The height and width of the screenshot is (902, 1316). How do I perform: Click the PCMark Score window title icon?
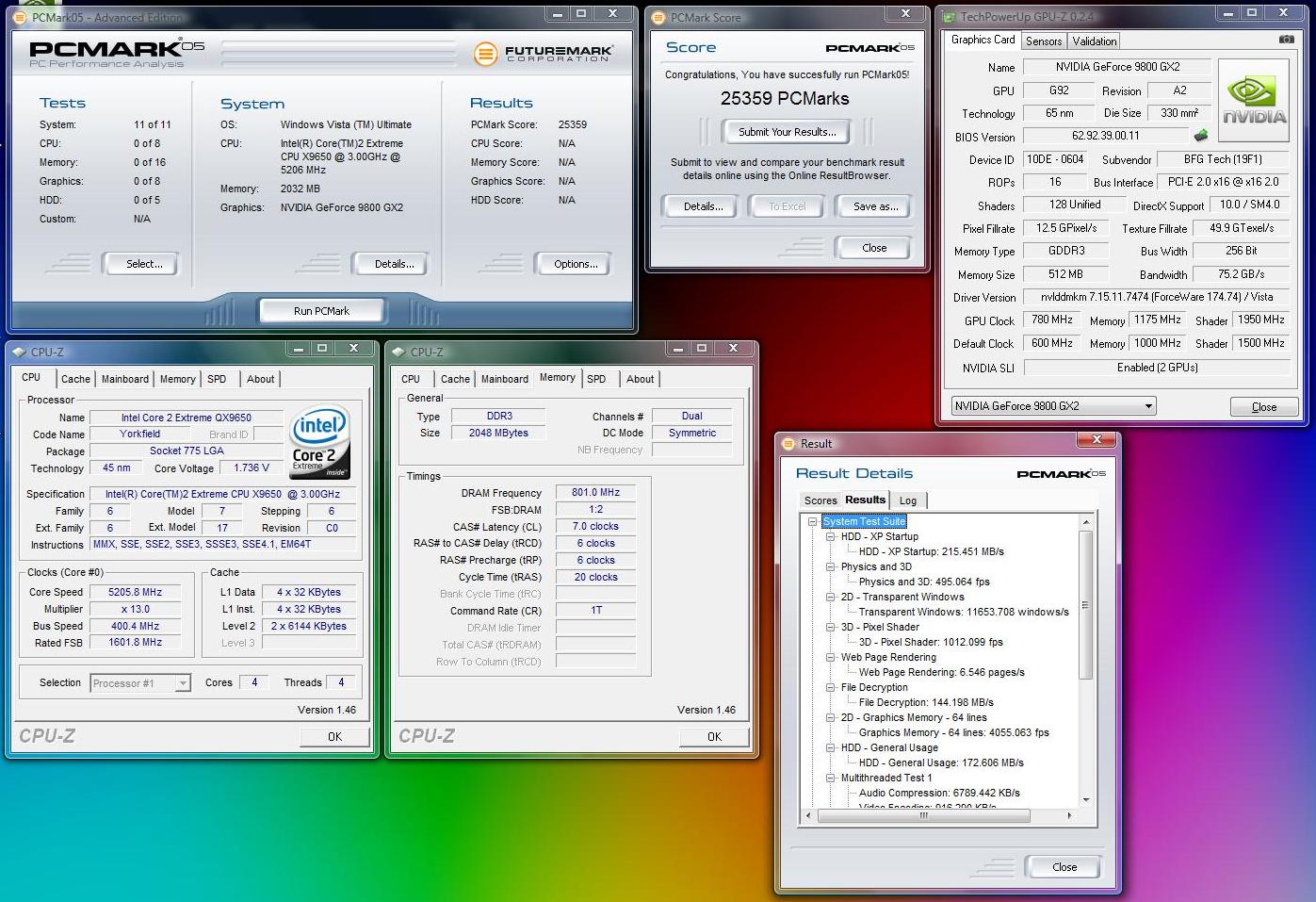[x=658, y=17]
